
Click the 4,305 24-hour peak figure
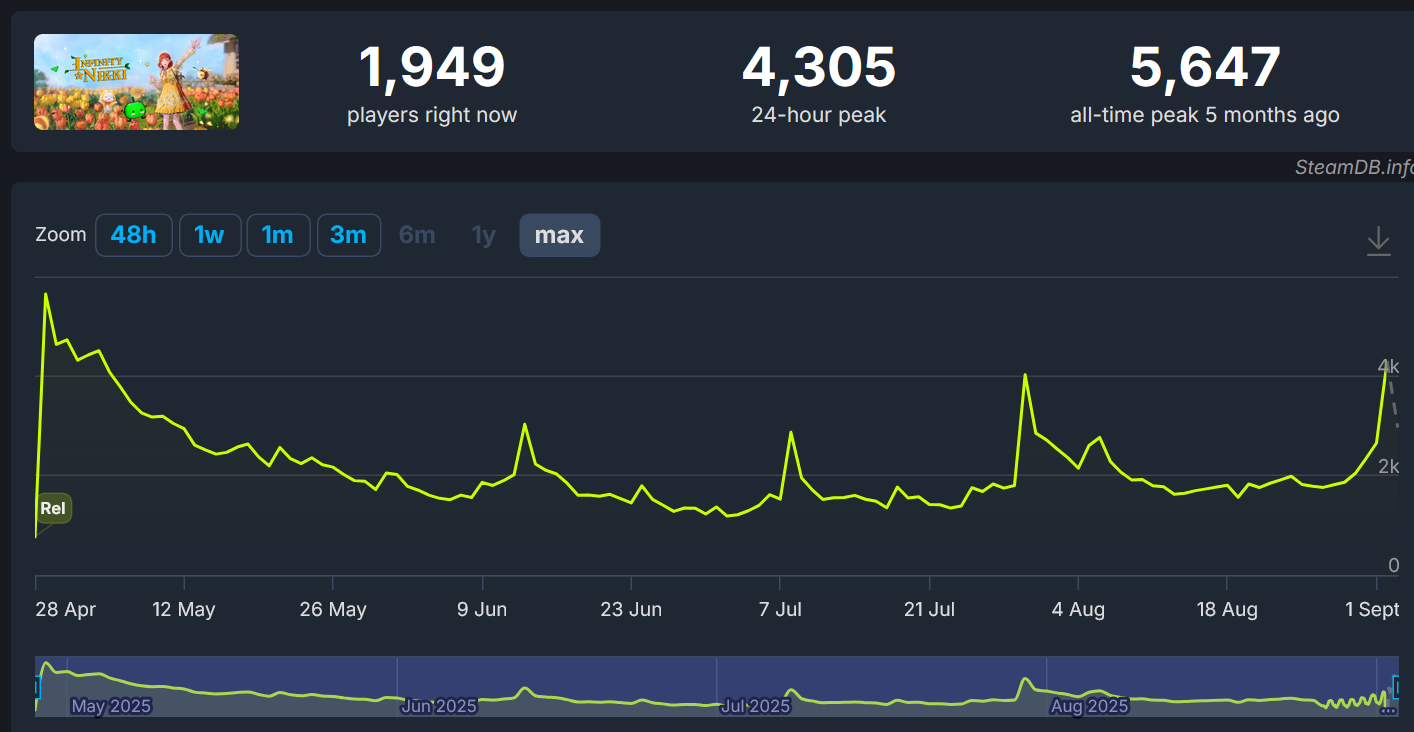coord(819,68)
